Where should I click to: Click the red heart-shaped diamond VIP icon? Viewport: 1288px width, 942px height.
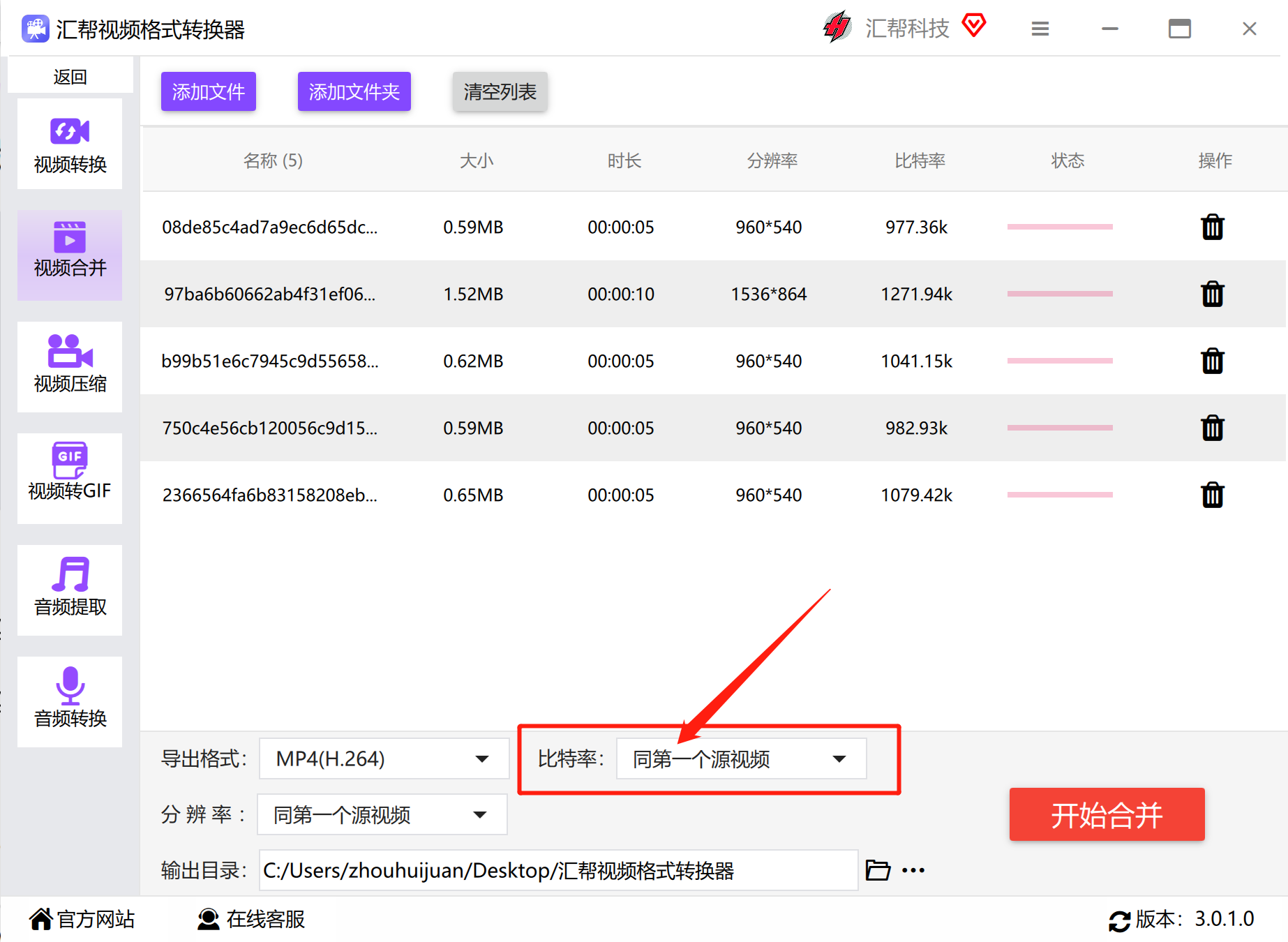click(x=974, y=26)
